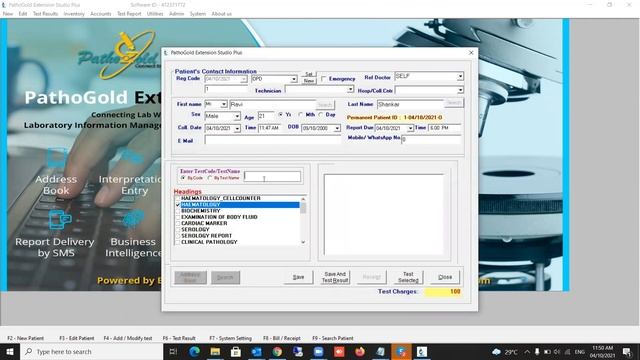Show hidden system tray icons chevron
Screen dimensions: 640x360
pos(527,352)
